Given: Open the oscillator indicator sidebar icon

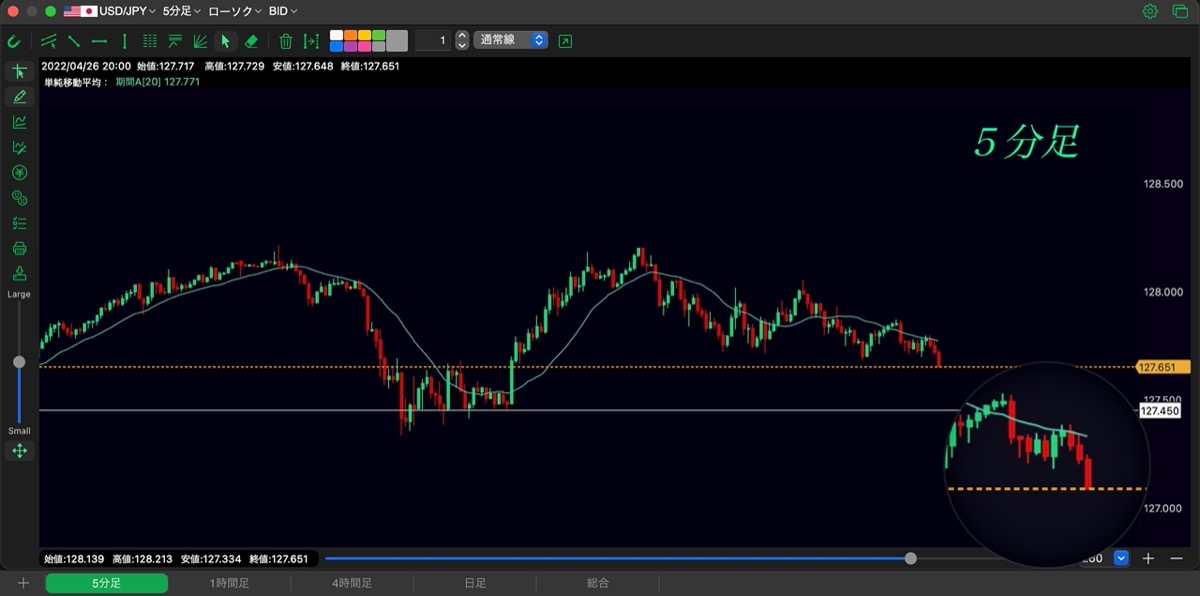Looking at the screenshot, I should [19, 147].
